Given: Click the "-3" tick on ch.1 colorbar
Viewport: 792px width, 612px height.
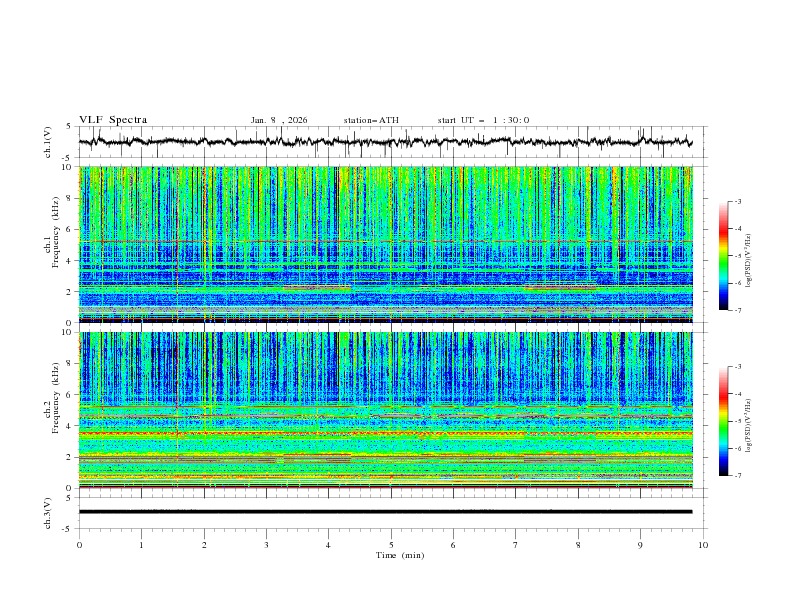Looking at the screenshot, I should (x=737, y=201).
